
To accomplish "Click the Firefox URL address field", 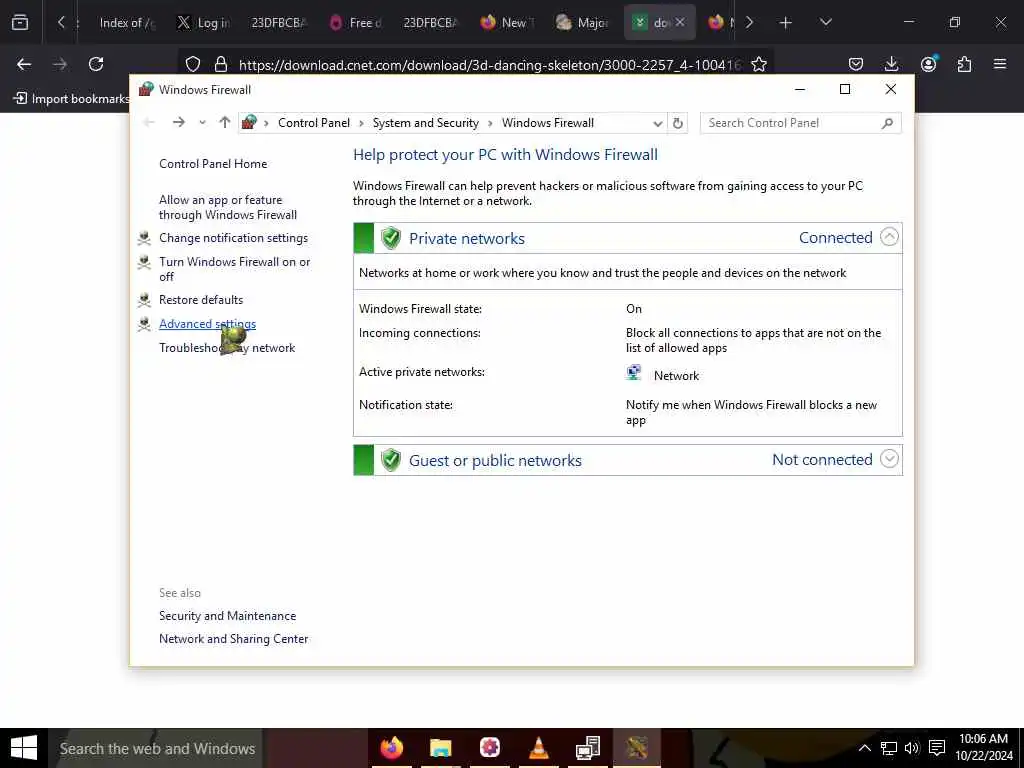I will tap(490, 65).
